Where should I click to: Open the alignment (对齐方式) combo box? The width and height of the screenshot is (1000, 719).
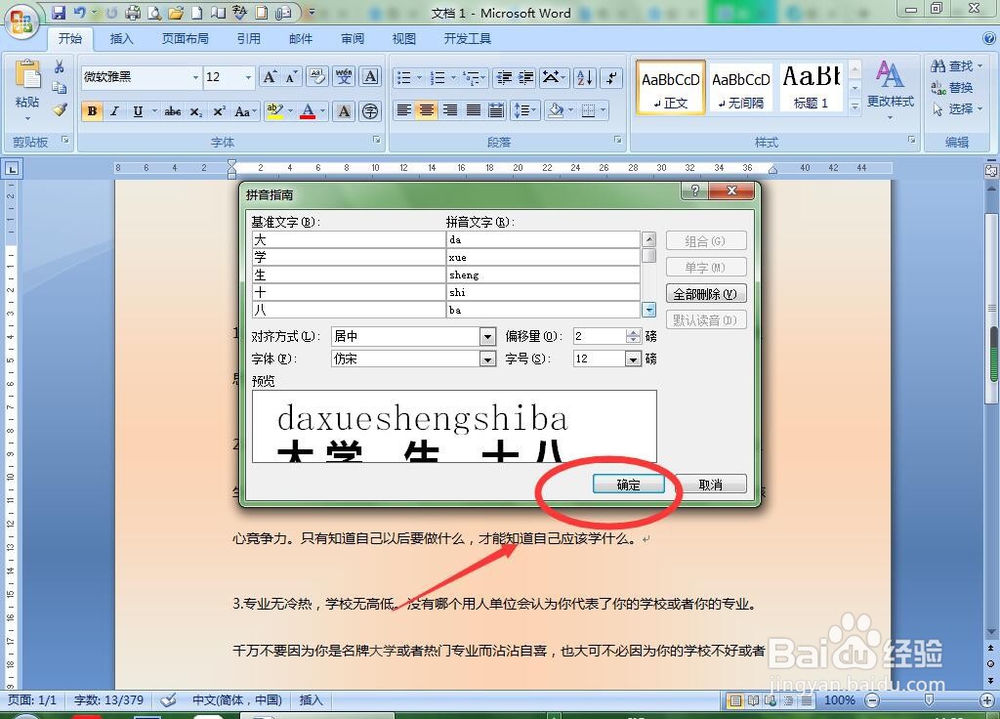click(x=413, y=336)
